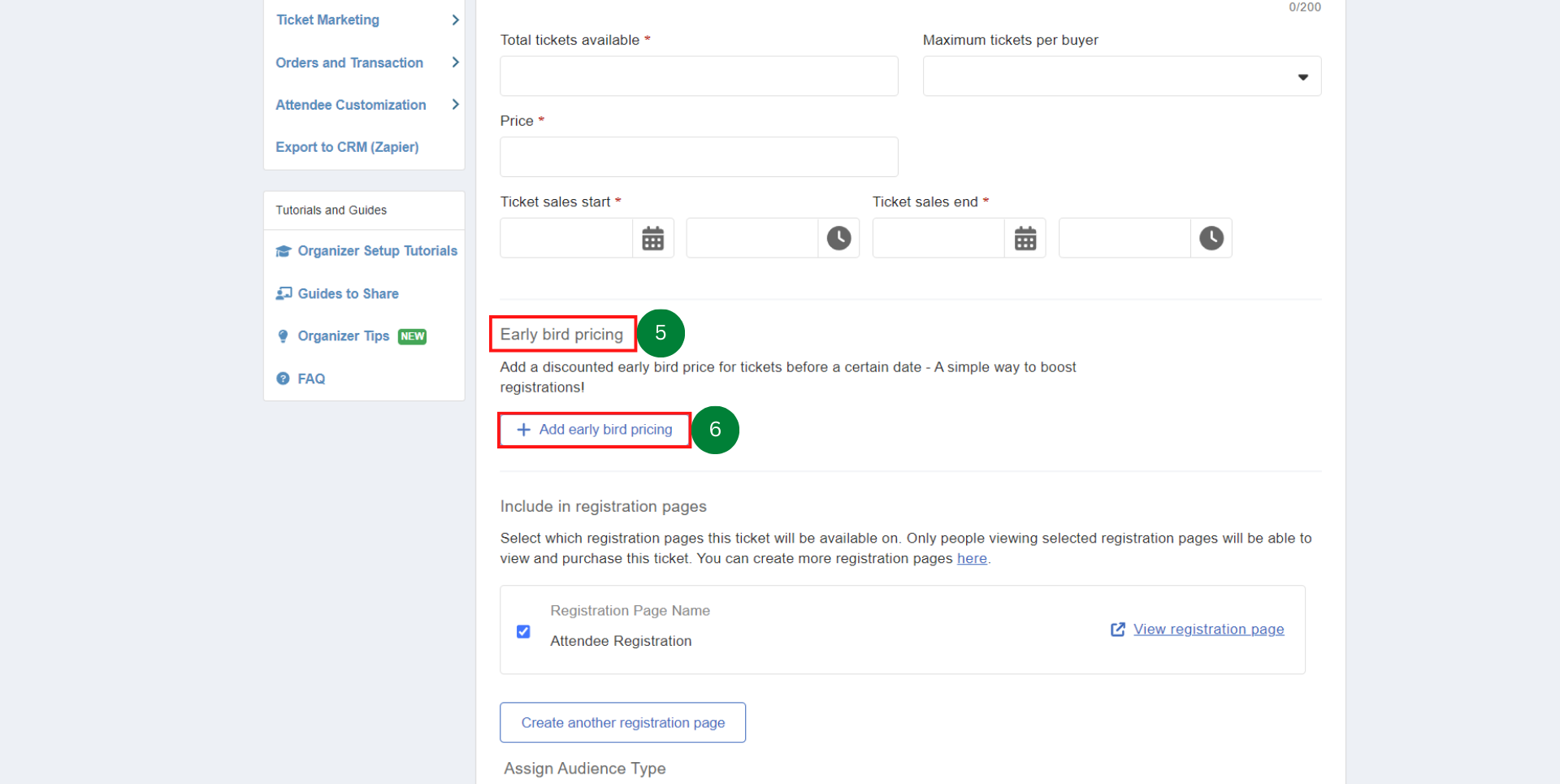Uncheck the Attendee Registration checkbox

pos(523,631)
